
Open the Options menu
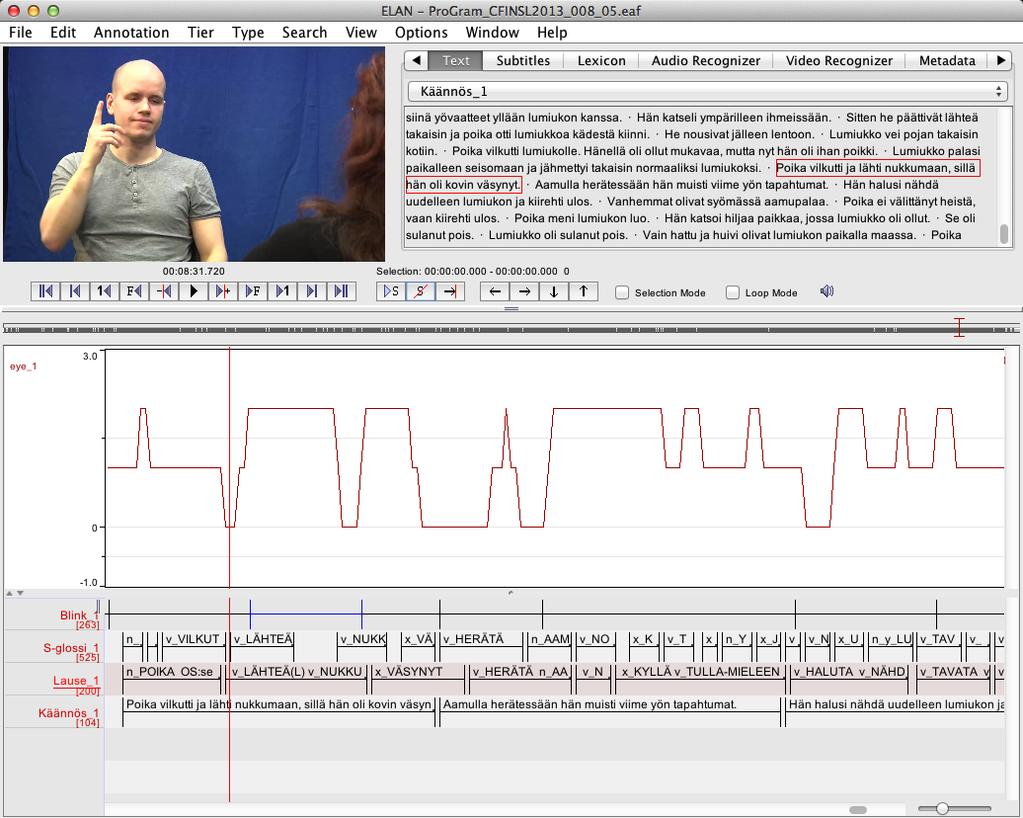(421, 33)
